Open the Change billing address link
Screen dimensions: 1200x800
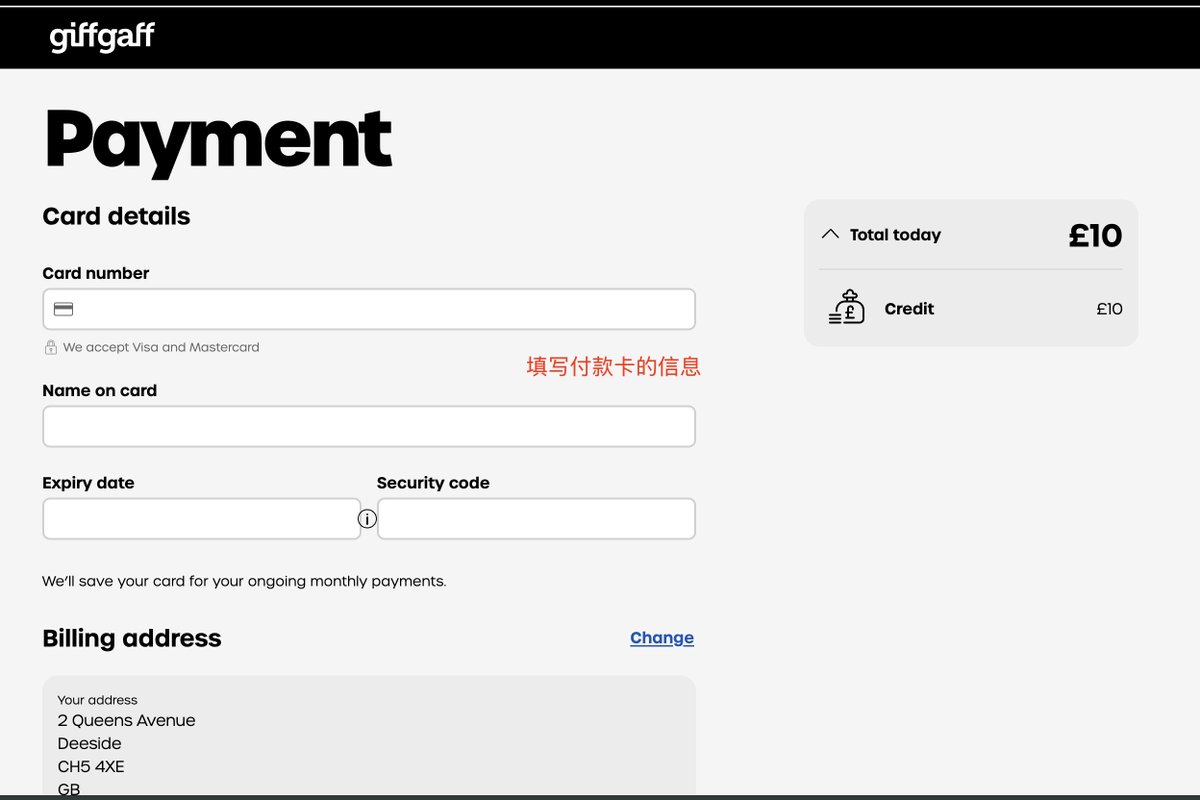click(x=662, y=638)
